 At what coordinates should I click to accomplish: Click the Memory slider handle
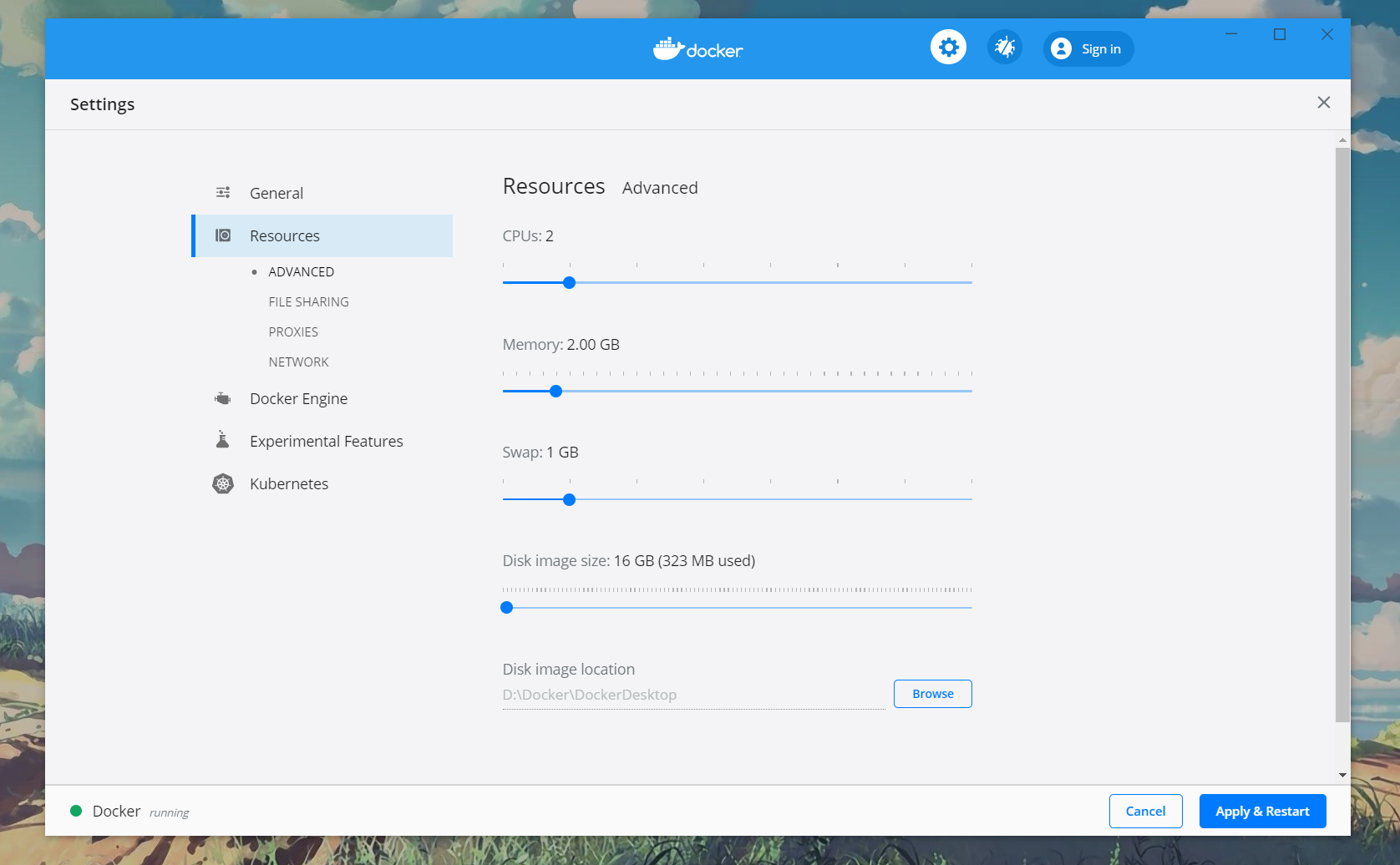(556, 392)
